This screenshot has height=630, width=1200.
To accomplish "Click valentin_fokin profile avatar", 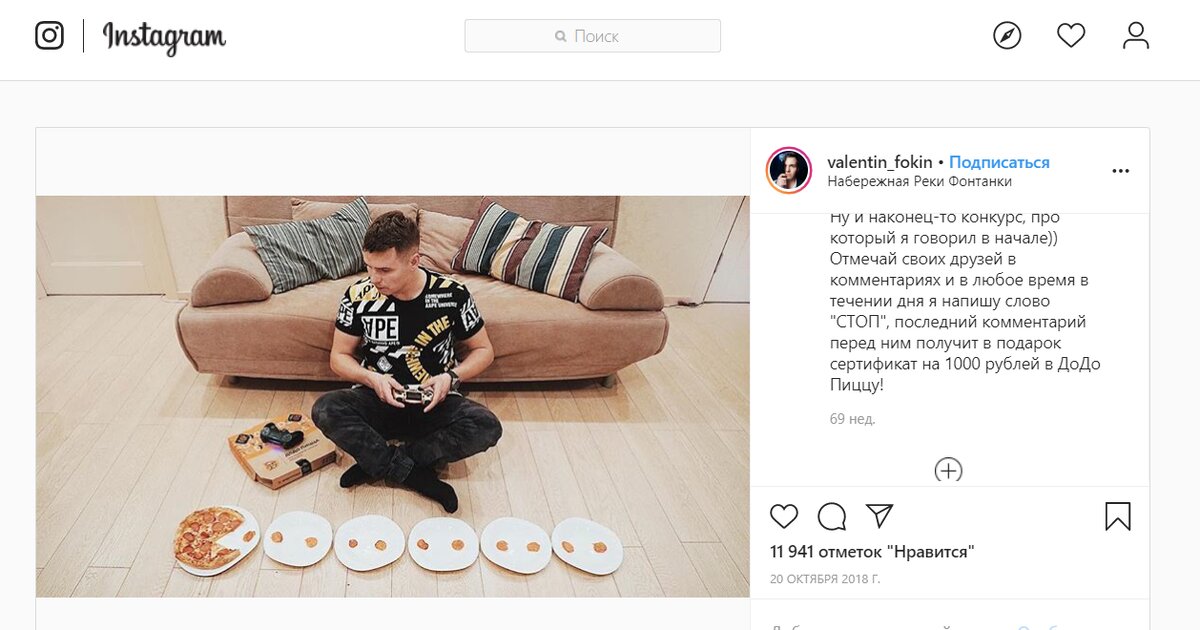I will pos(789,170).
